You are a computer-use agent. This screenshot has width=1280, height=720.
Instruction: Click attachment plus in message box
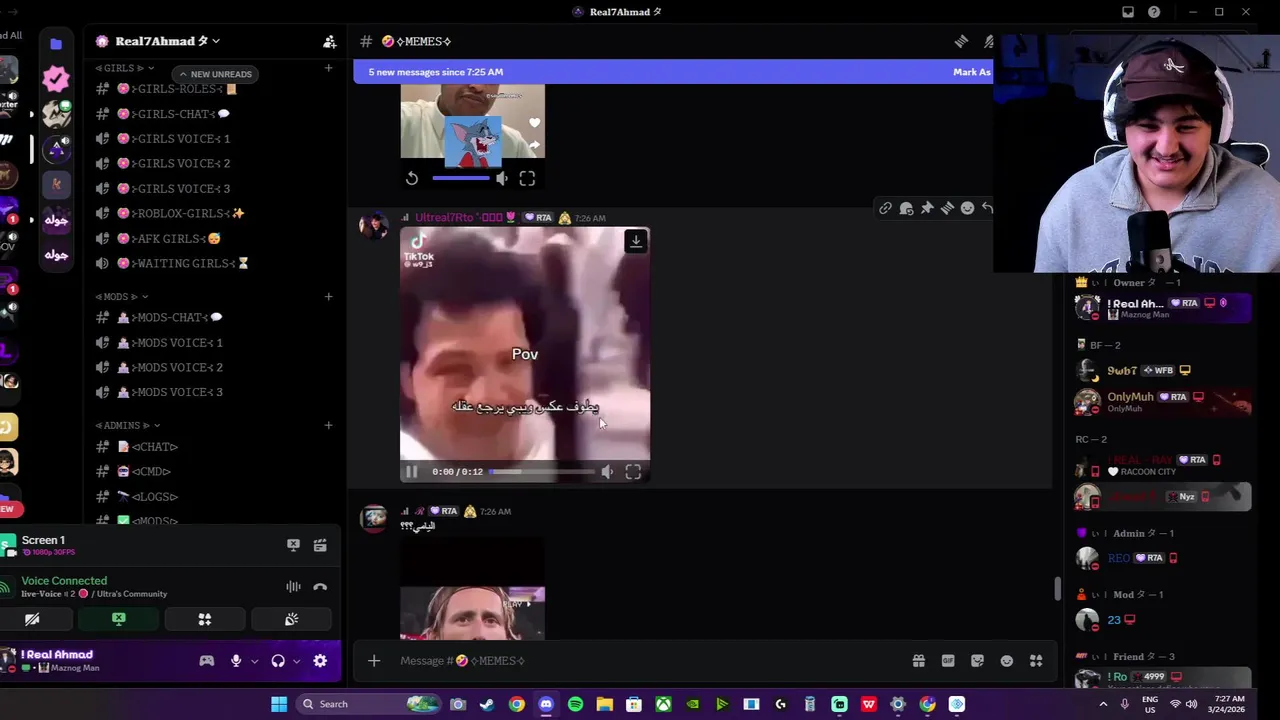click(374, 661)
